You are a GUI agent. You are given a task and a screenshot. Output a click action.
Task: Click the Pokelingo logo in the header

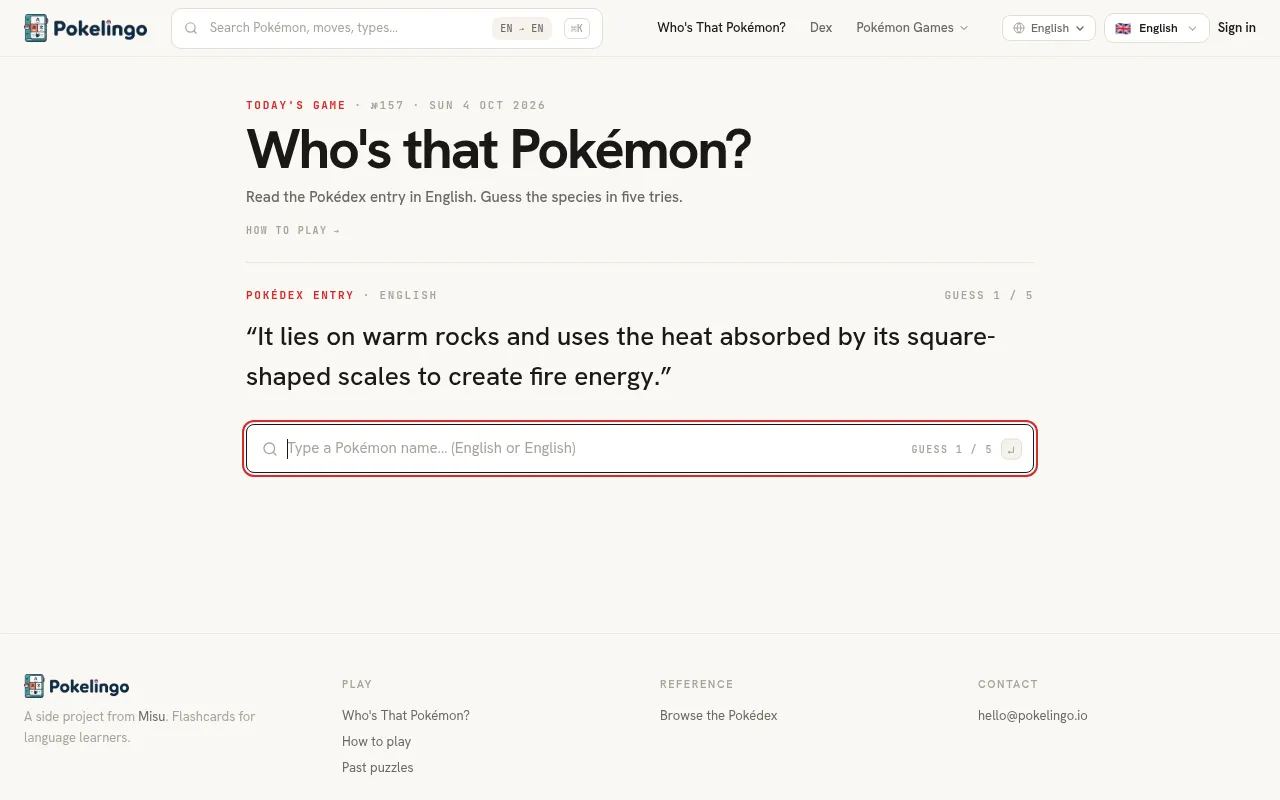click(x=86, y=28)
